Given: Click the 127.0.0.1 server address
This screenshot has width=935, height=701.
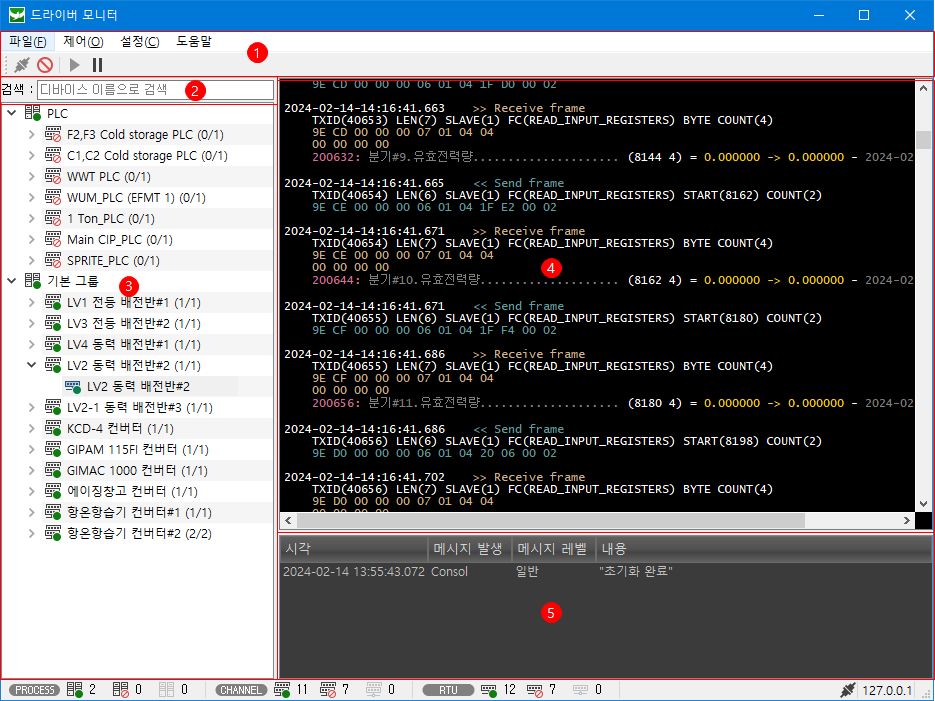Looking at the screenshot, I should 887,690.
